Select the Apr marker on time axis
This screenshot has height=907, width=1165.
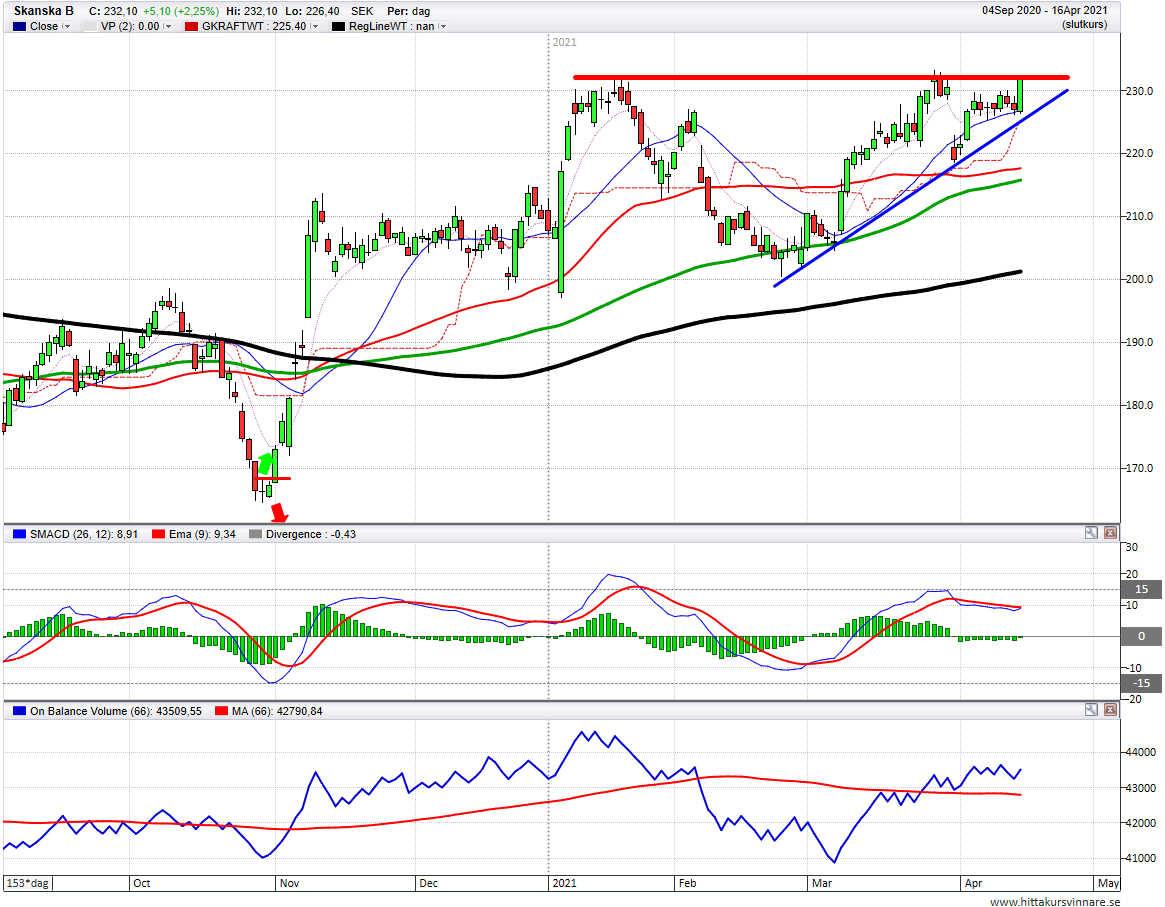pos(973,883)
